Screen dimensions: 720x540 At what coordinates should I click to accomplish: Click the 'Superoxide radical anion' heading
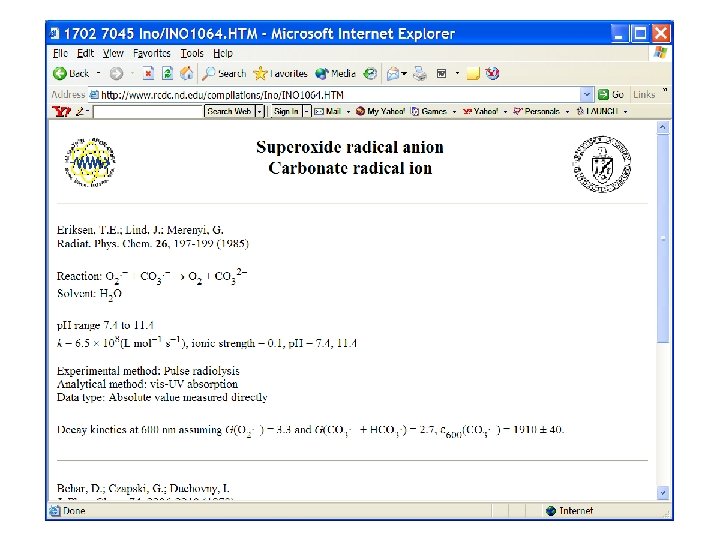350,147
